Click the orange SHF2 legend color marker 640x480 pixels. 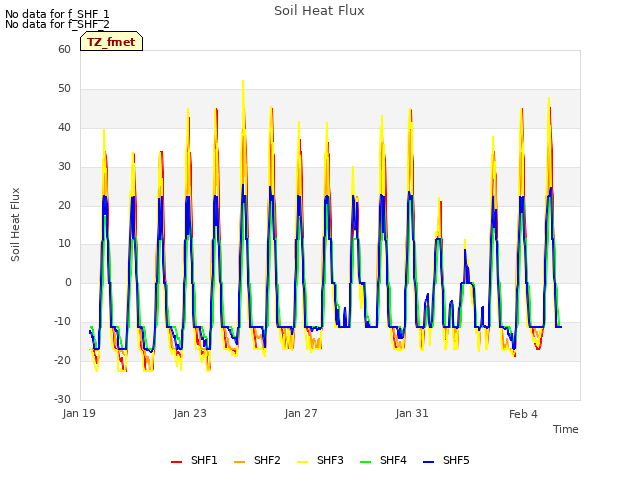240,462
